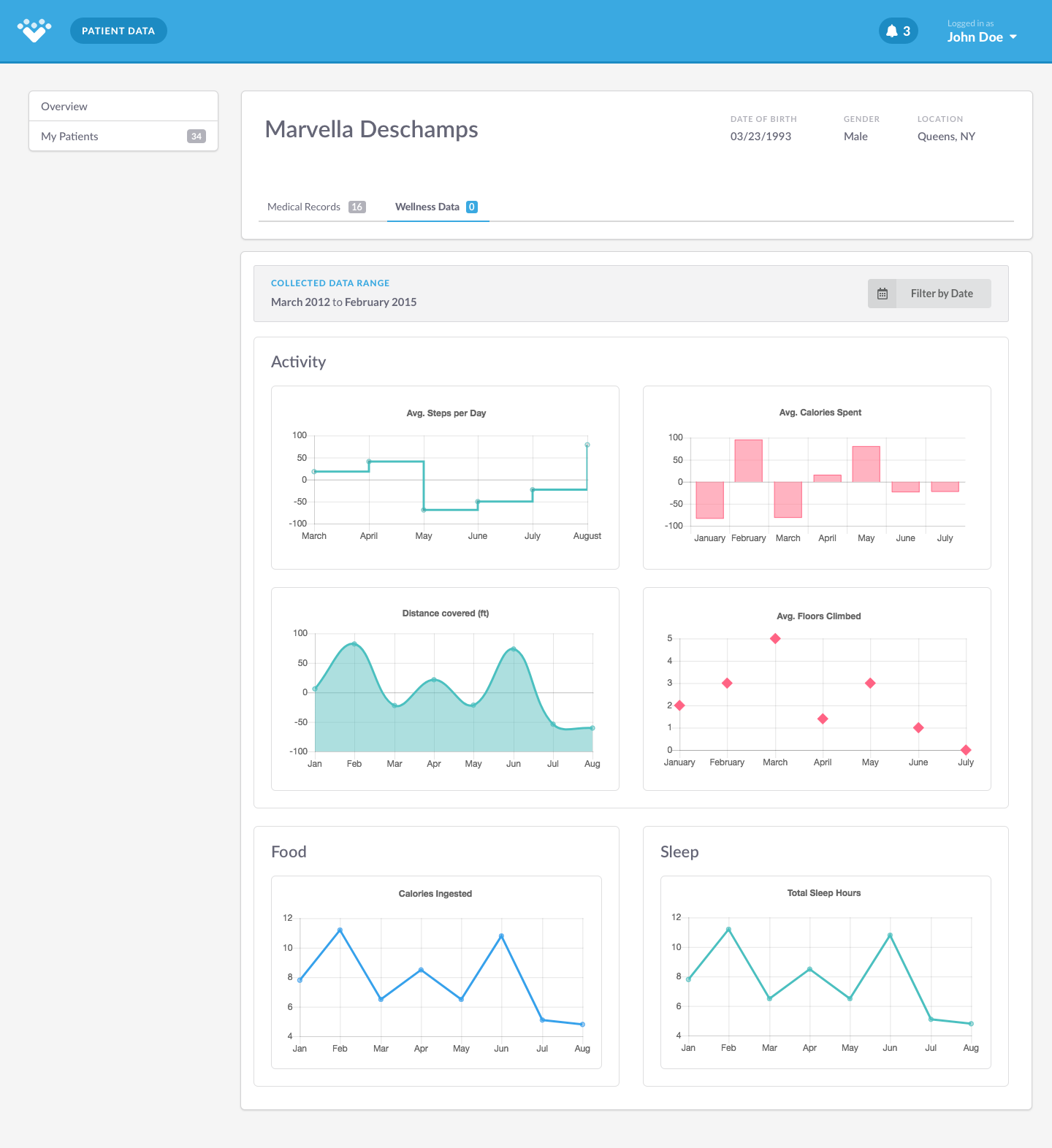Click the February bar in Calories Spent
The image size is (1052, 1148).
[749, 461]
